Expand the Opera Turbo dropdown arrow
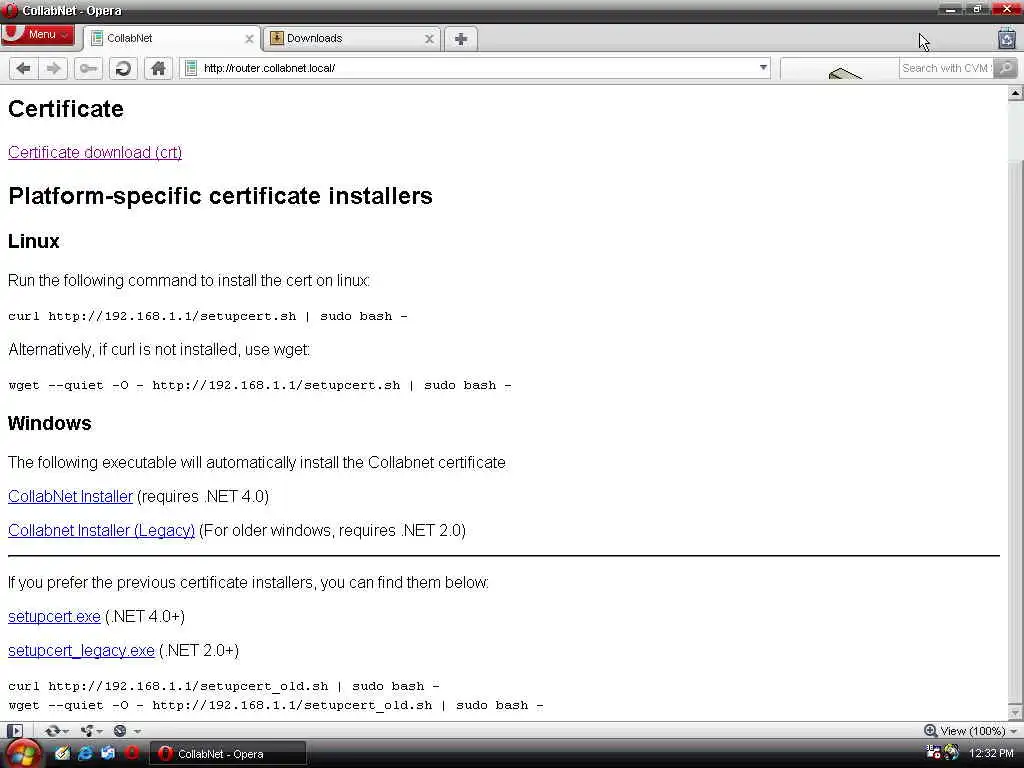Viewport: 1024px width, 768px height. [137, 731]
